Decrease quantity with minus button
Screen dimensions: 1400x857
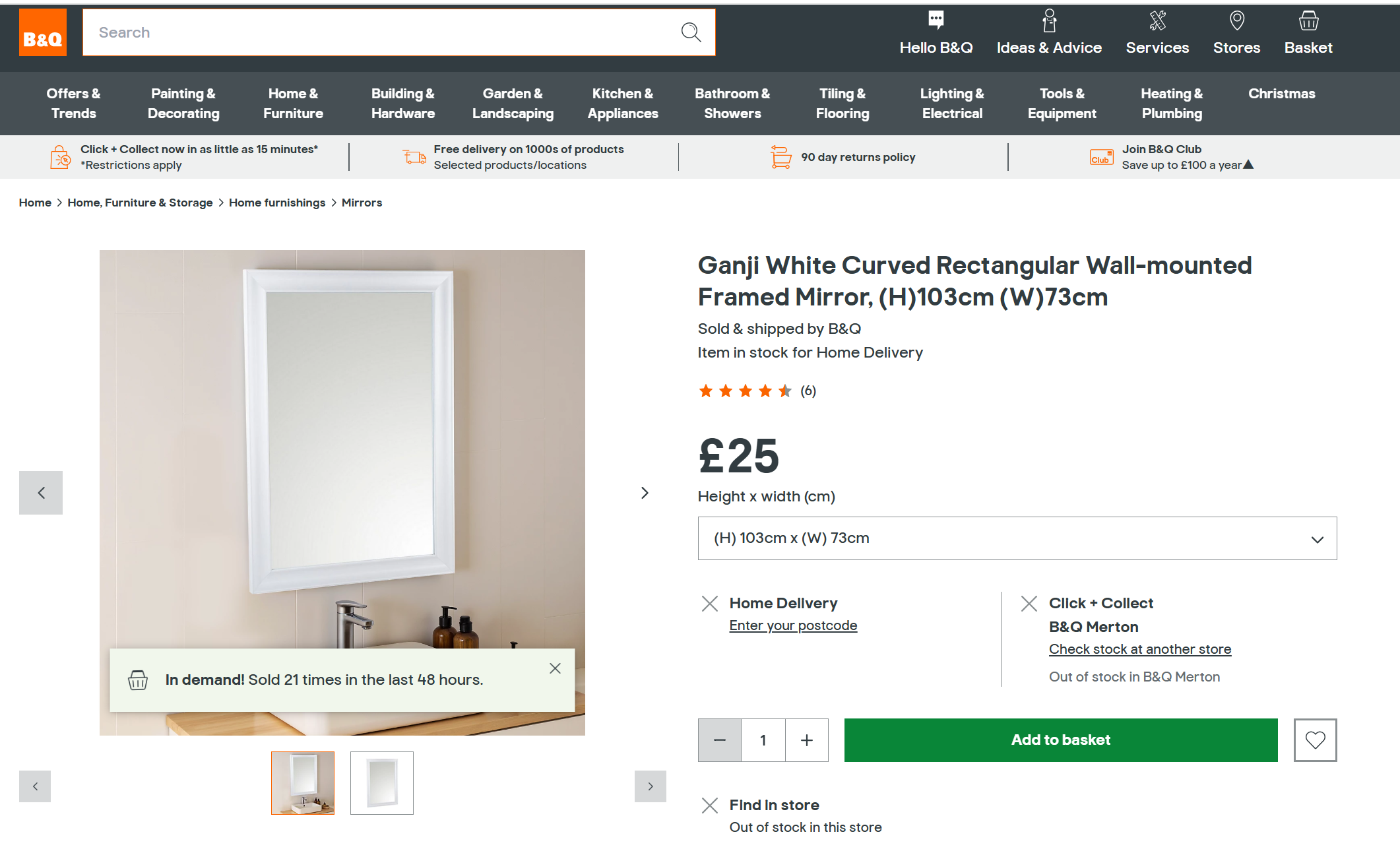click(x=719, y=740)
